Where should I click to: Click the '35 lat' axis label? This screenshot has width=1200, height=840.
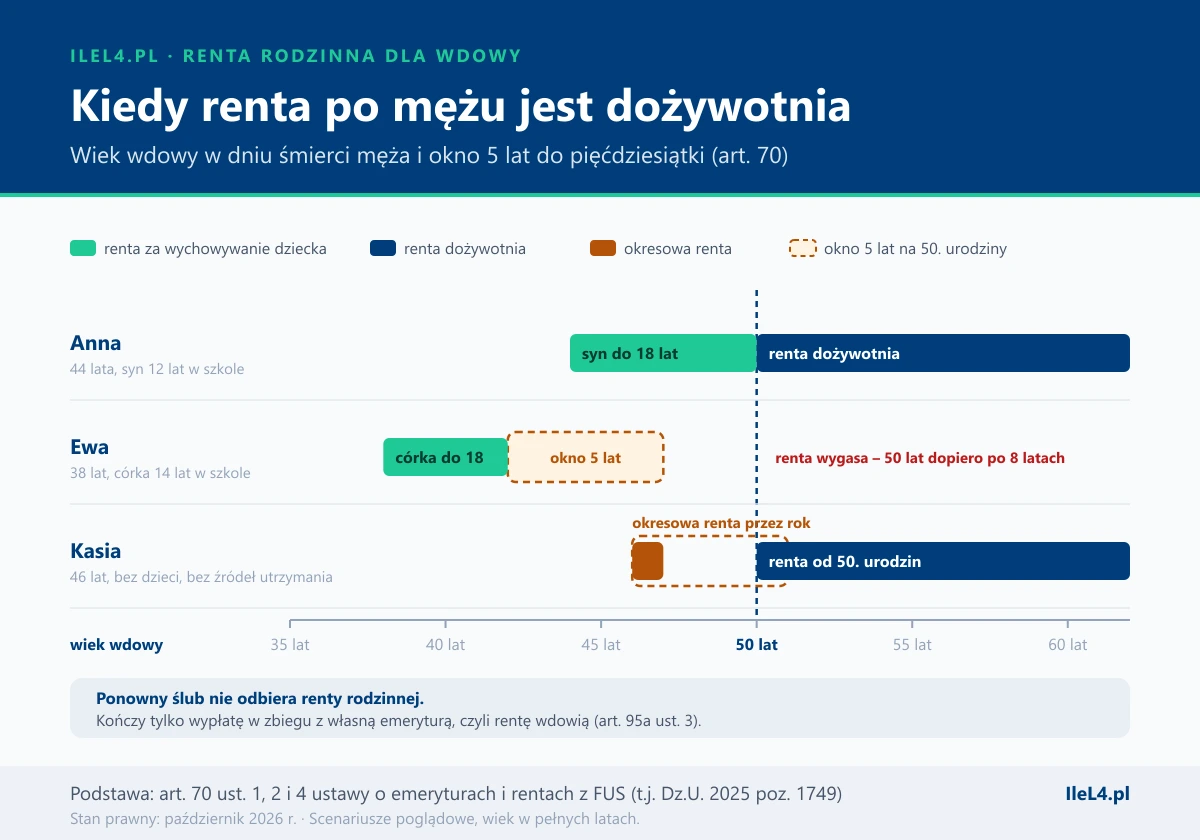pyautogui.click(x=290, y=645)
